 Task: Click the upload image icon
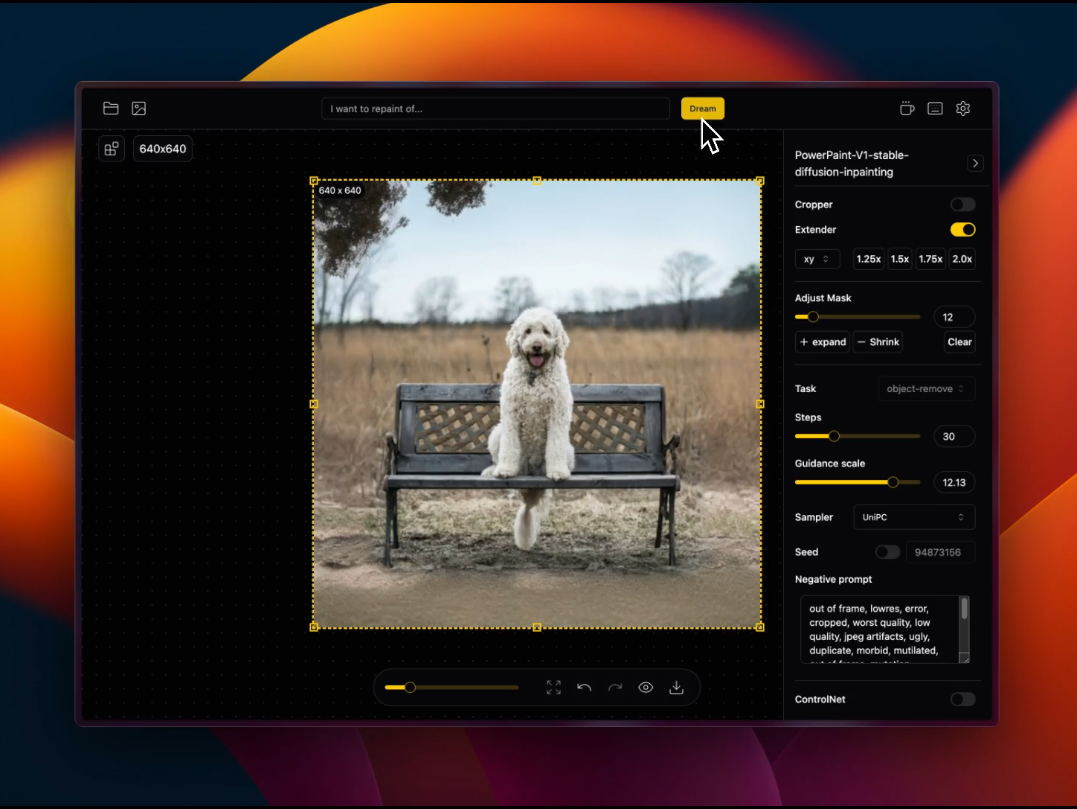click(x=139, y=109)
